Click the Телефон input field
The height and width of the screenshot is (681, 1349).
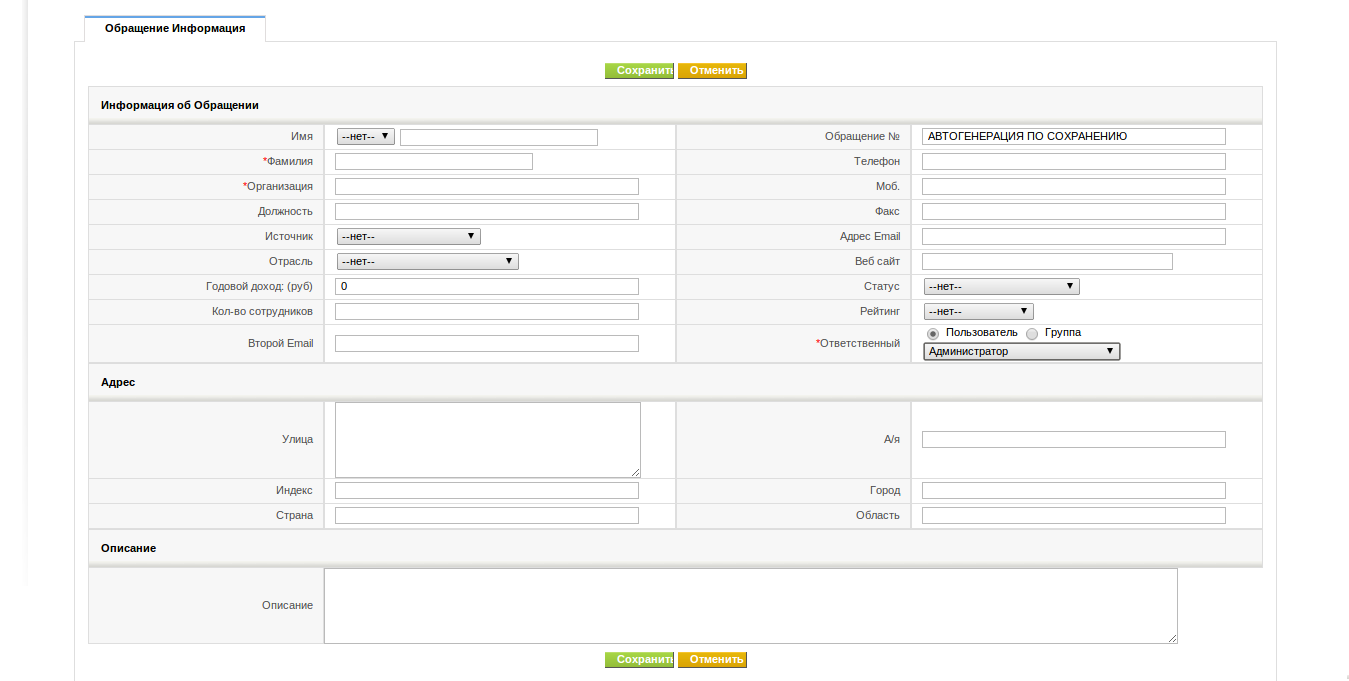tap(1074, 161)
